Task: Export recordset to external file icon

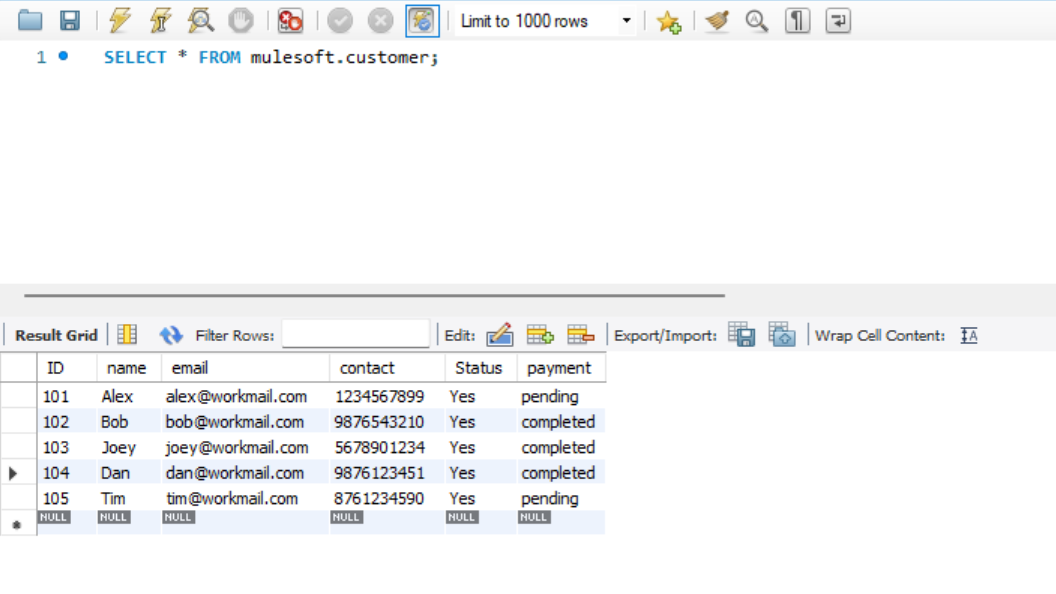Action: 741,335
